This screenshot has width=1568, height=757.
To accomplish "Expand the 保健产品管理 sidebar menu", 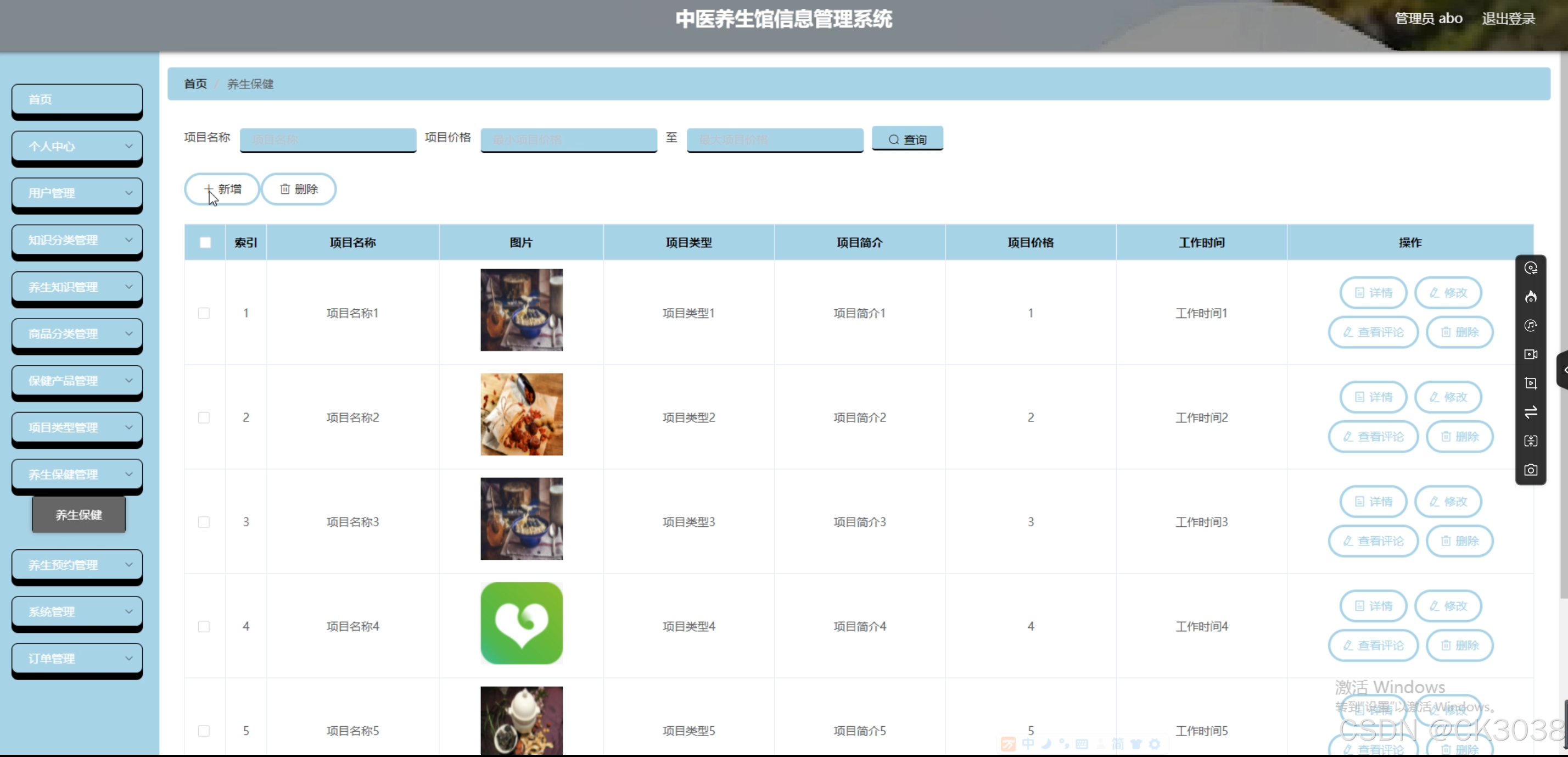I will click(x=77, y=381).
